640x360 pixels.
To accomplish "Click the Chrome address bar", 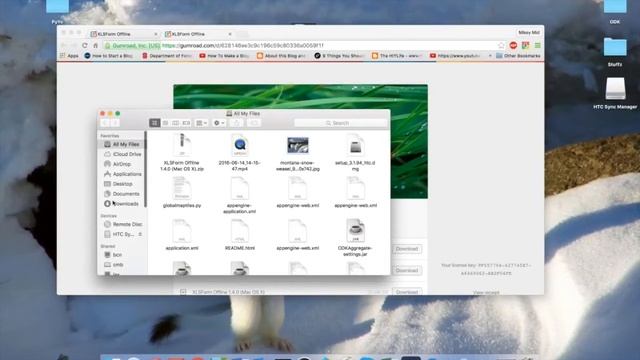I will tap(302, 45).
